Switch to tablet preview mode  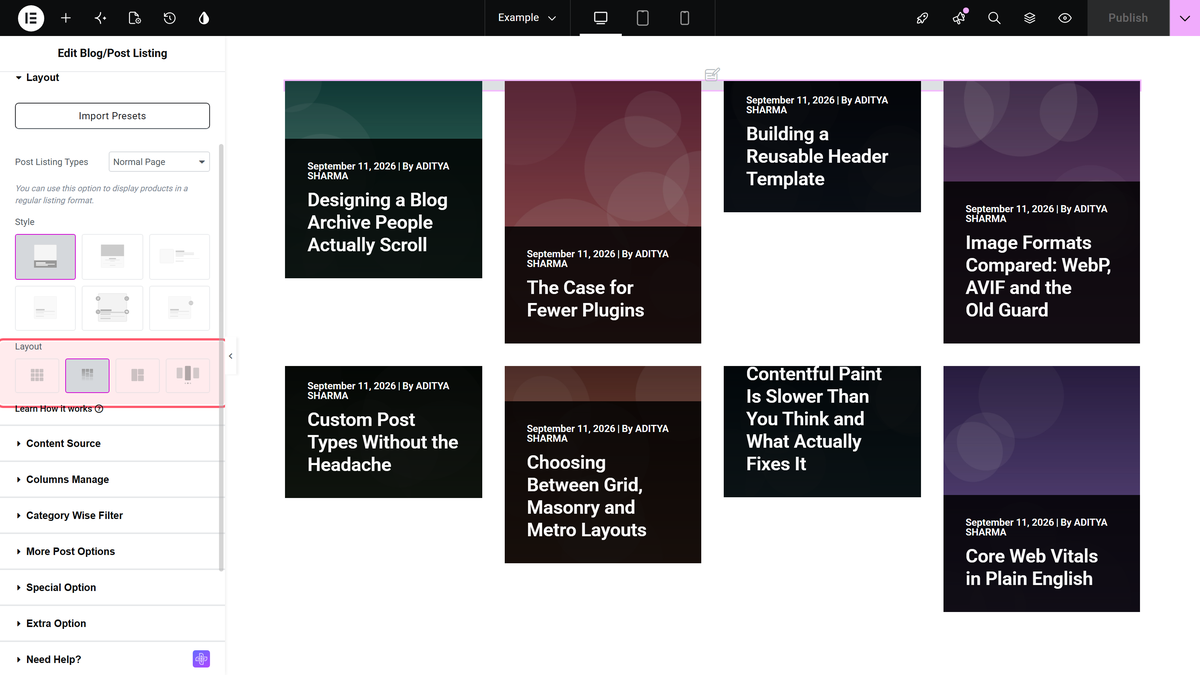(643, 18)
